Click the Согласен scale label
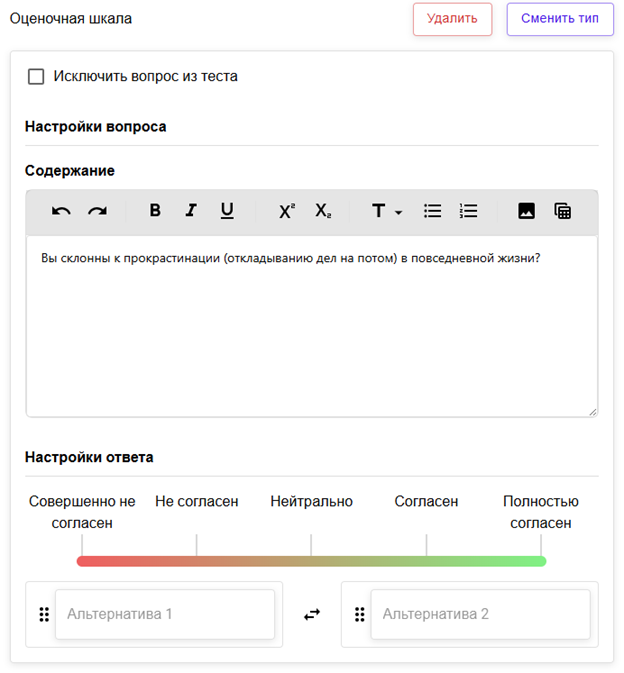 click(x=426, y=501)
